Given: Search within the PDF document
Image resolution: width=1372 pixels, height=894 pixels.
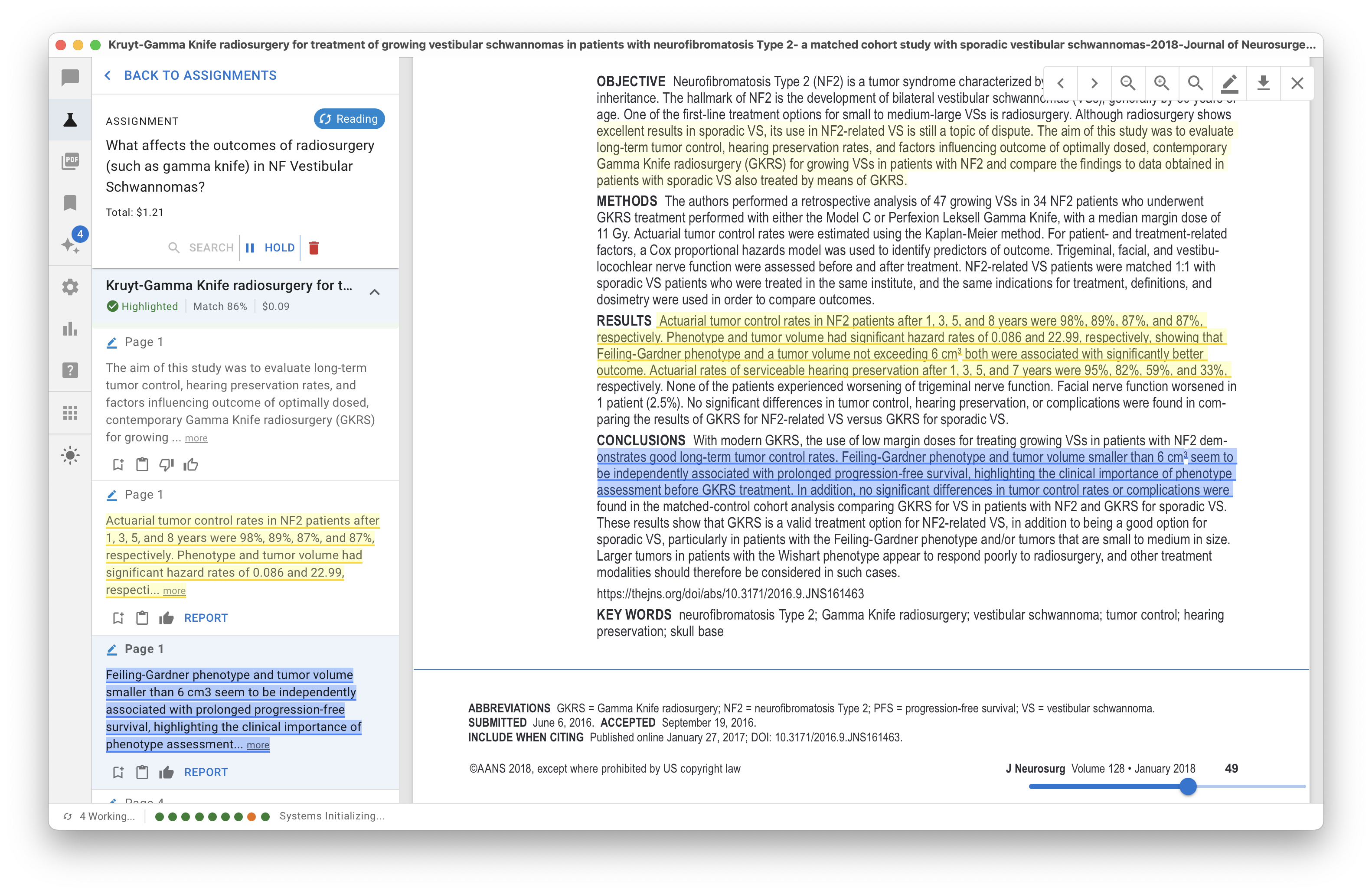Looking at the screenshot, I should [1195, 83].
